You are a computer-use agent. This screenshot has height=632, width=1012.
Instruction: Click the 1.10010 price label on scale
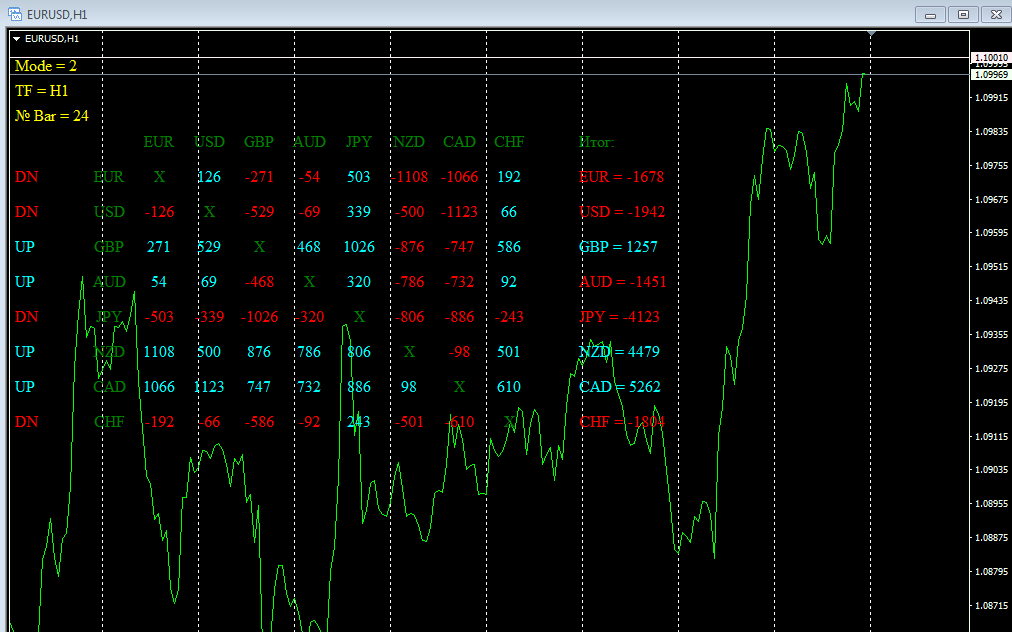[991, 57]
